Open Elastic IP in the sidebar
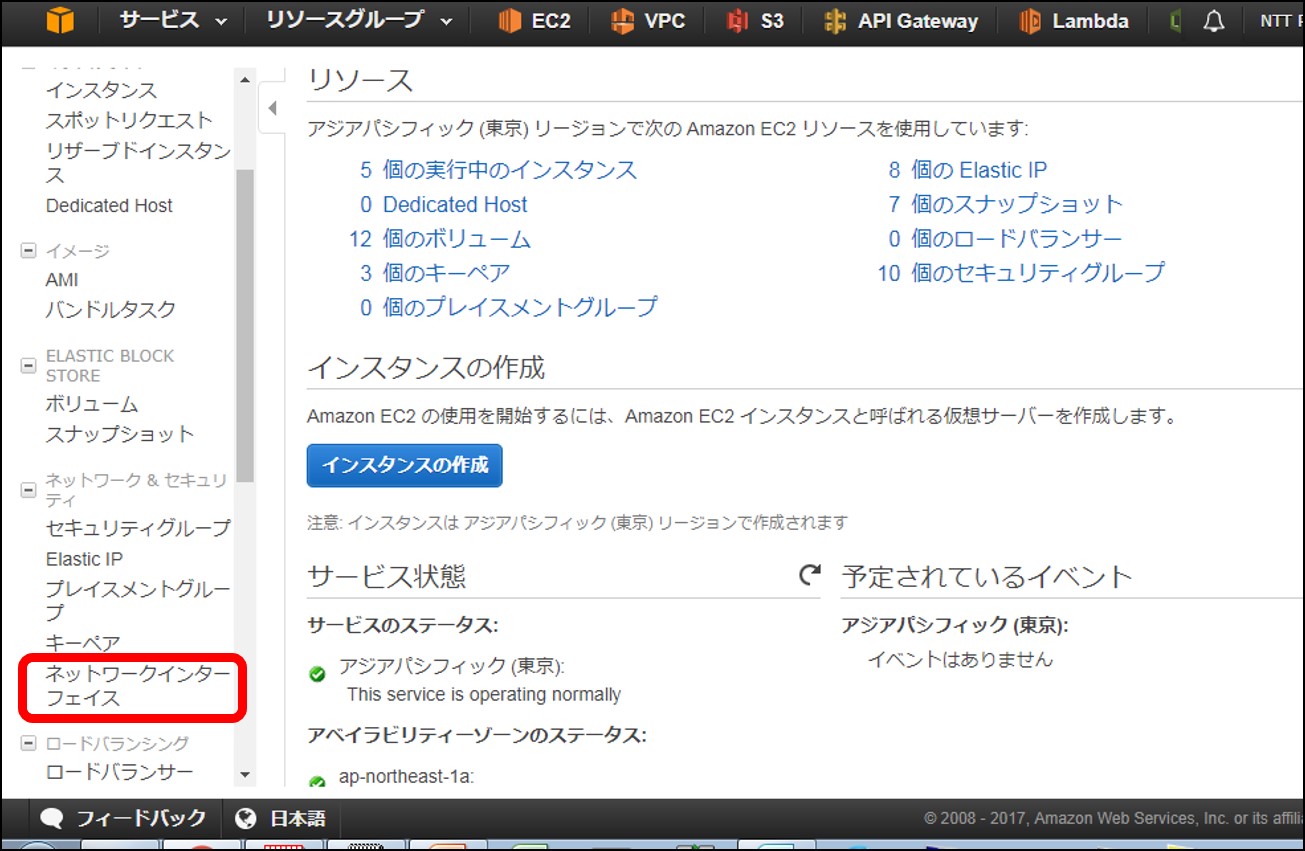This screenshot has width=1305, height=851. point(84,559)
